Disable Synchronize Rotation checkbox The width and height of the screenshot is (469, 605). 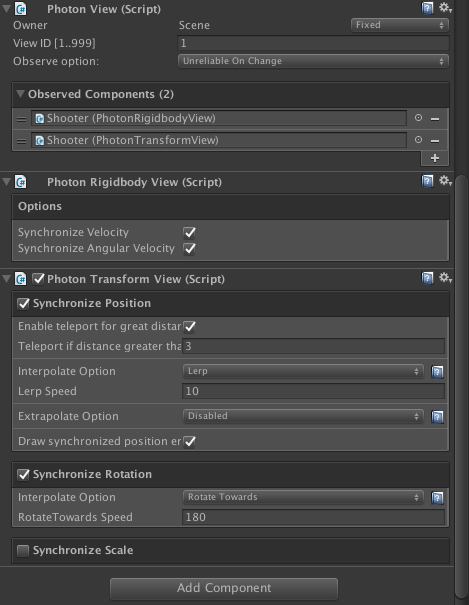[23, 475]
